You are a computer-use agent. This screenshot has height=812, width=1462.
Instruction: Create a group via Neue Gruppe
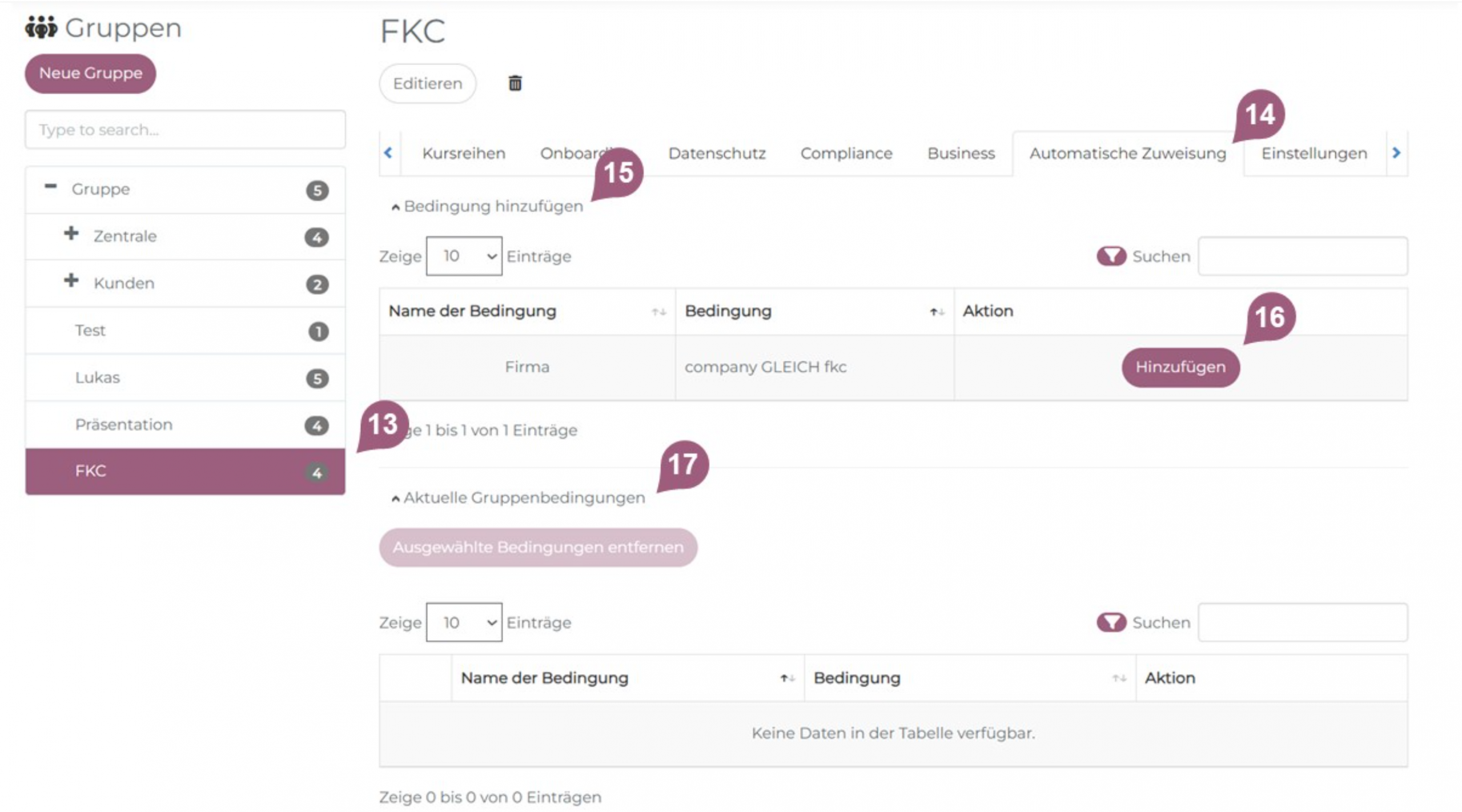tap(90, 74)
